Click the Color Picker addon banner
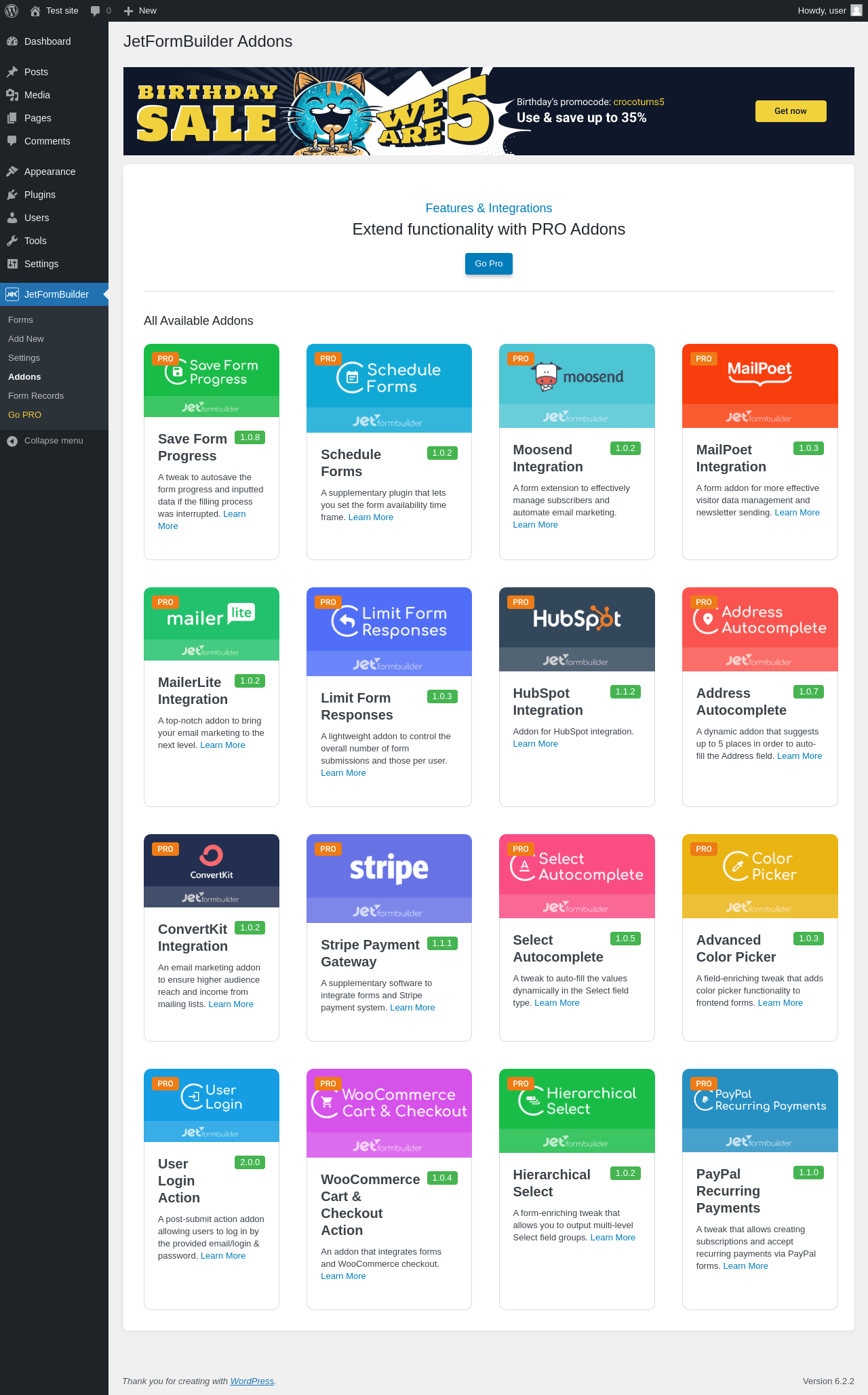This screenshot has height=1395, width=868. tap(760, 876)
